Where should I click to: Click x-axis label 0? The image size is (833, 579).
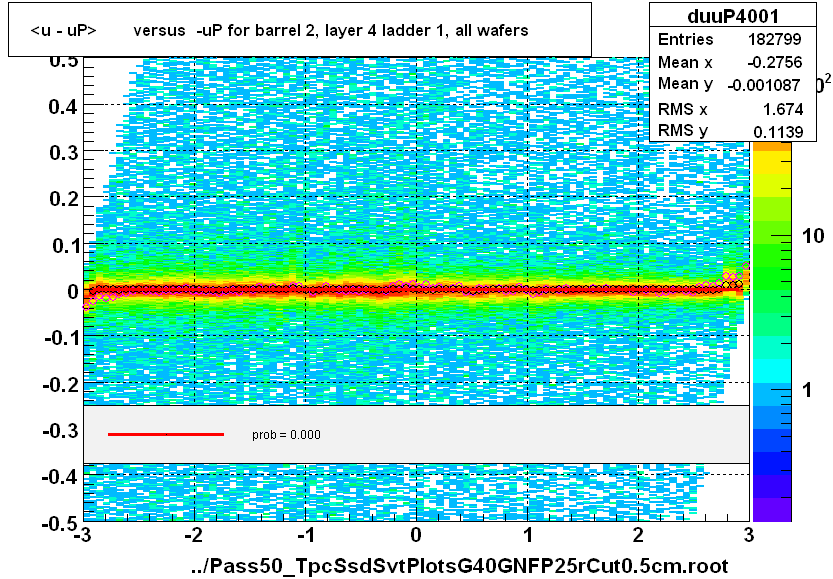click(x=416, y=535)
